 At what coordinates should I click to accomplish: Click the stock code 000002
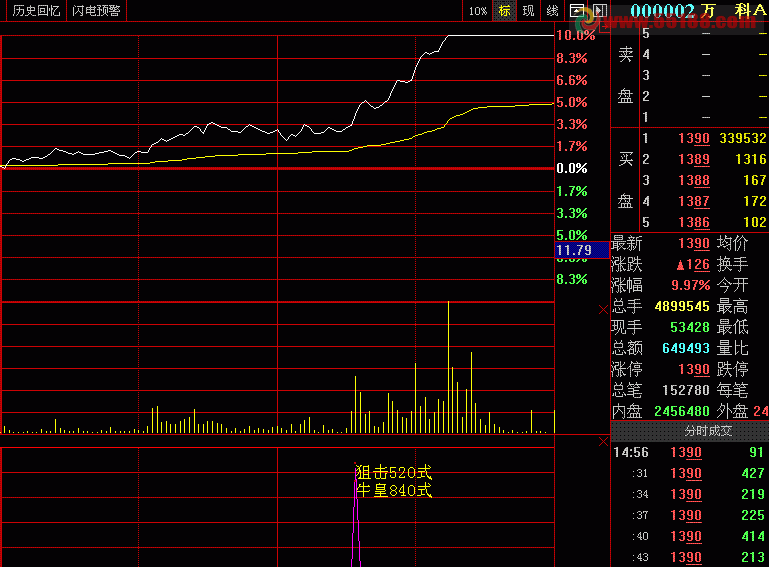[662, 11]
